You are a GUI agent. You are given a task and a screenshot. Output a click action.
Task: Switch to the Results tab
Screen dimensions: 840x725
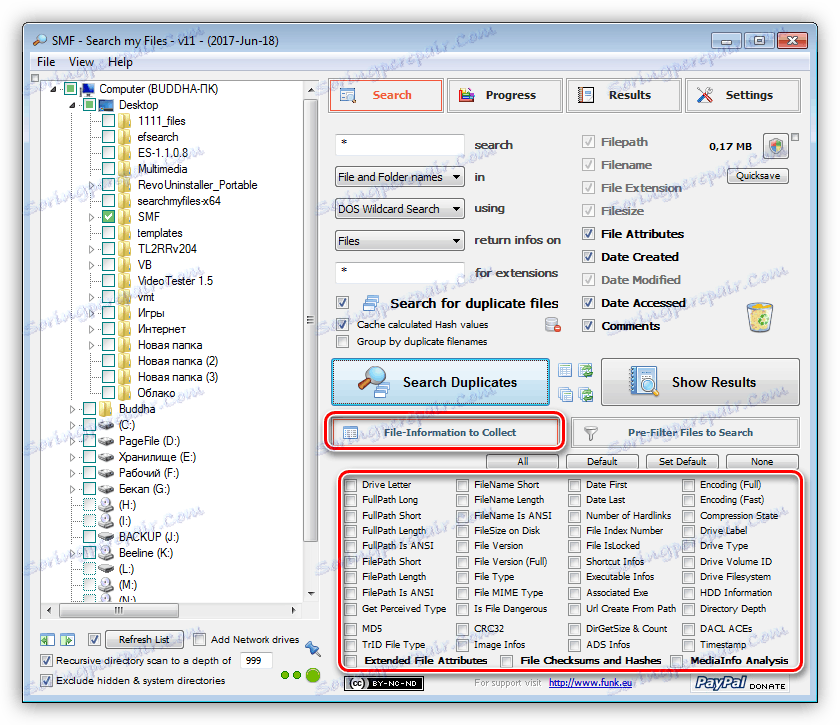coord(624,95)
